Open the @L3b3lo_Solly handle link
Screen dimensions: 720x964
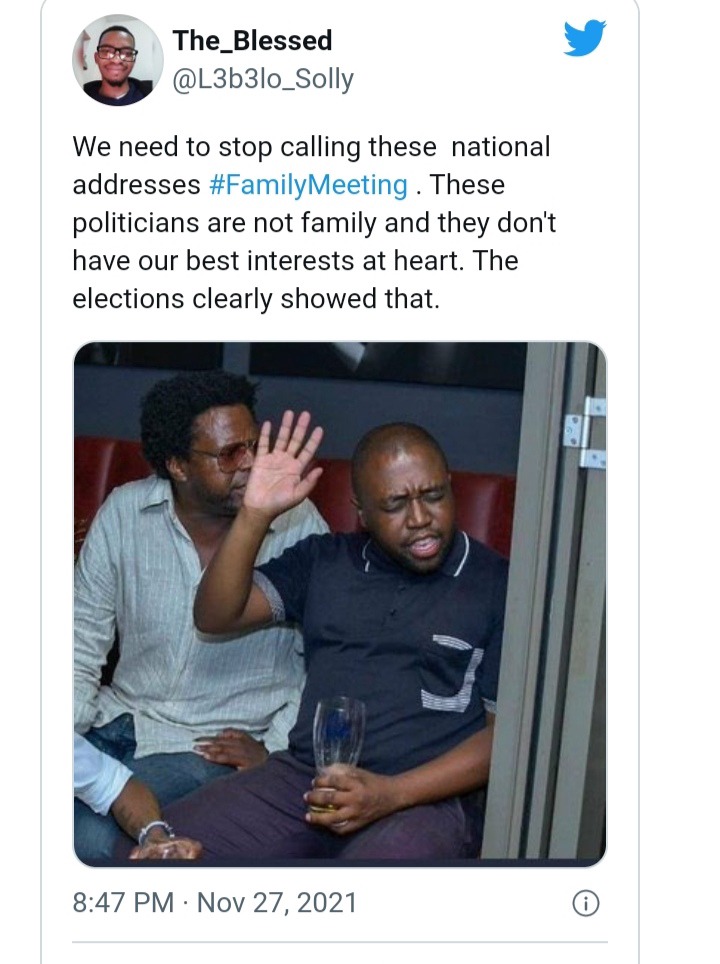263,79
